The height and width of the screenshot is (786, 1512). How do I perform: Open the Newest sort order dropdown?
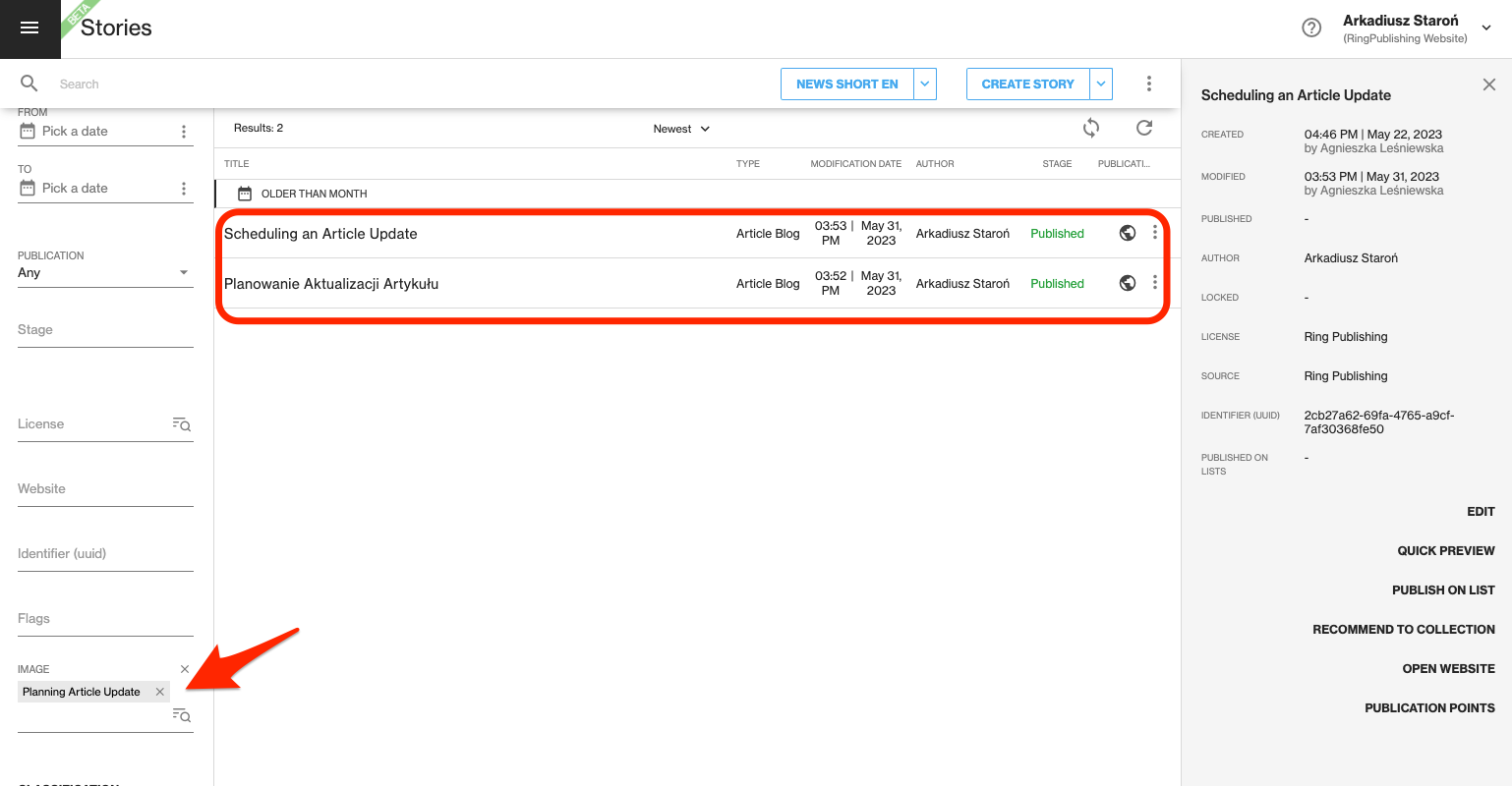681,129
